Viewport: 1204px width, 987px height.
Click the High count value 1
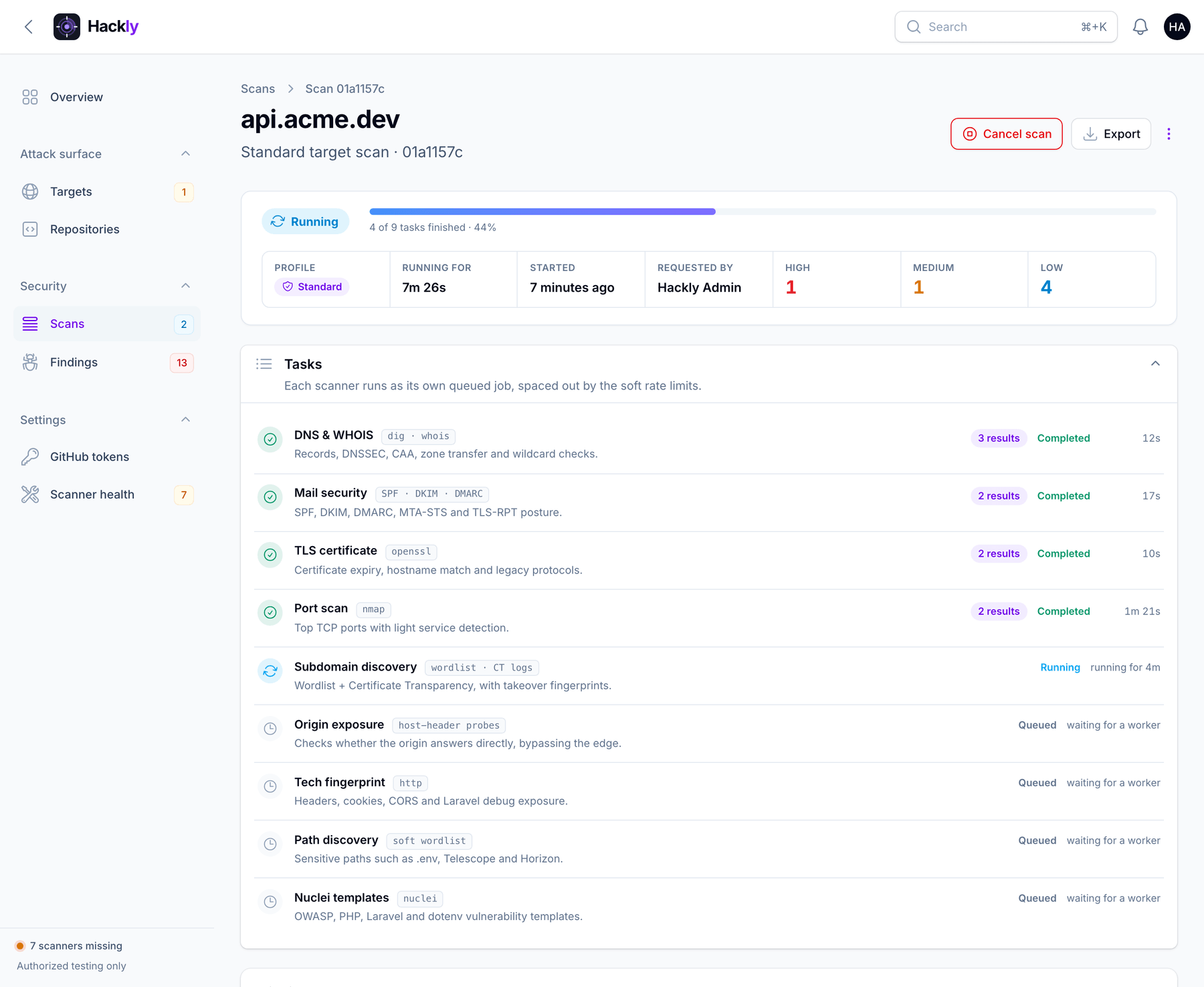point(791,287)
